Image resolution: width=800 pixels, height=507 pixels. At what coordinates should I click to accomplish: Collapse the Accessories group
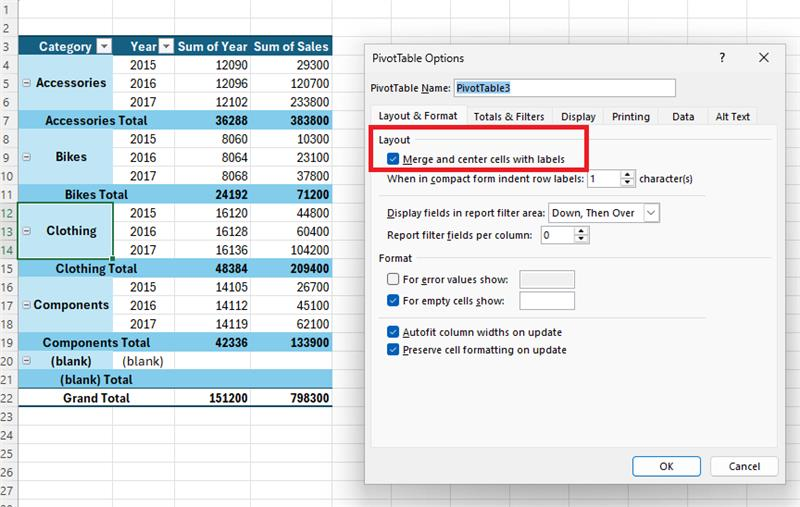pyautogui.click(x=27, y=83)
